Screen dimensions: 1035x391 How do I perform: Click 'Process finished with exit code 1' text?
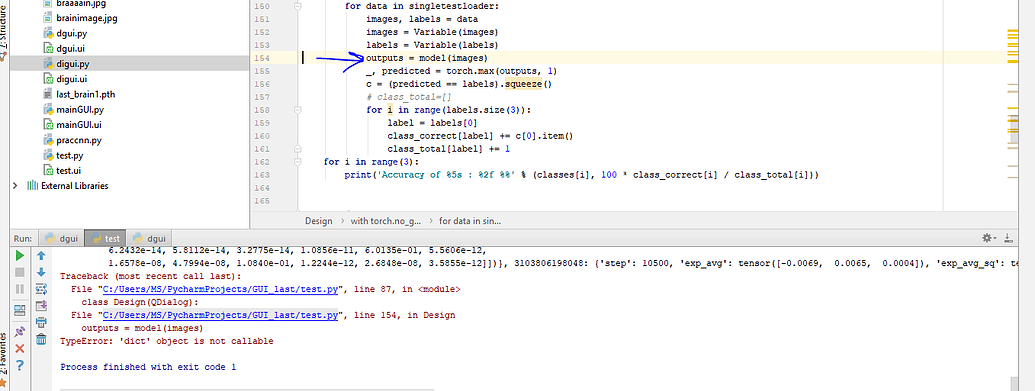tap(148, 367)
